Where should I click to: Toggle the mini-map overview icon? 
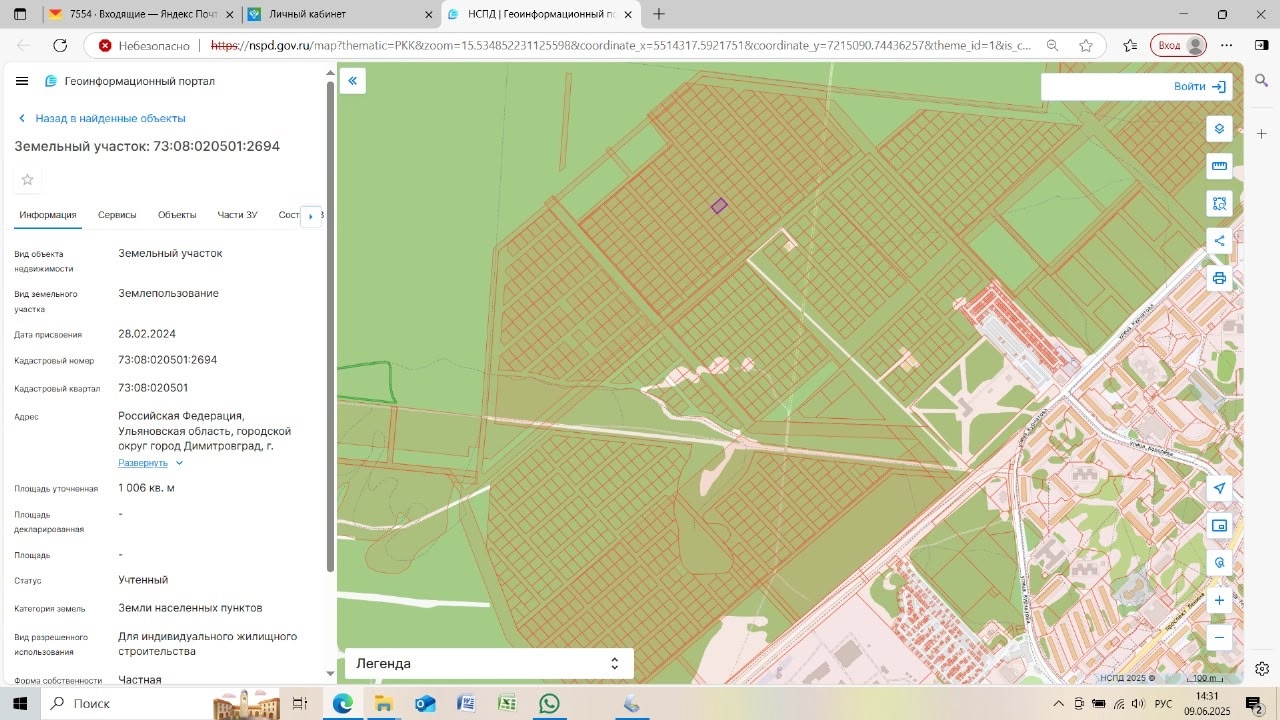click(1219, 525)
